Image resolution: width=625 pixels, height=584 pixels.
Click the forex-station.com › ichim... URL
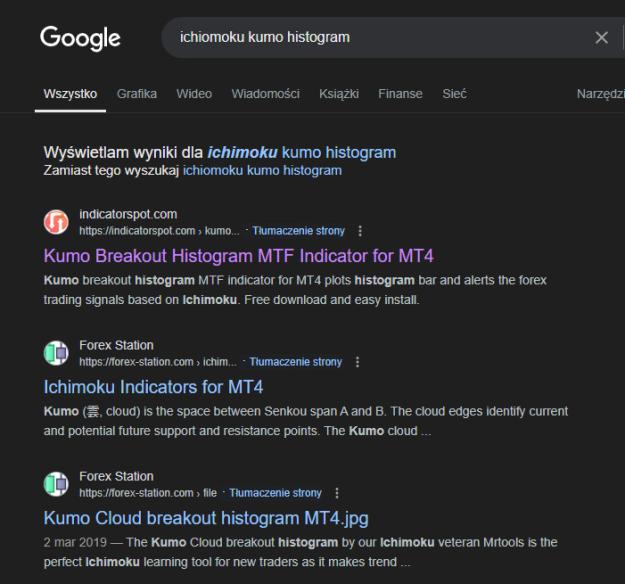pyautogui.click(x=158, y=362)
